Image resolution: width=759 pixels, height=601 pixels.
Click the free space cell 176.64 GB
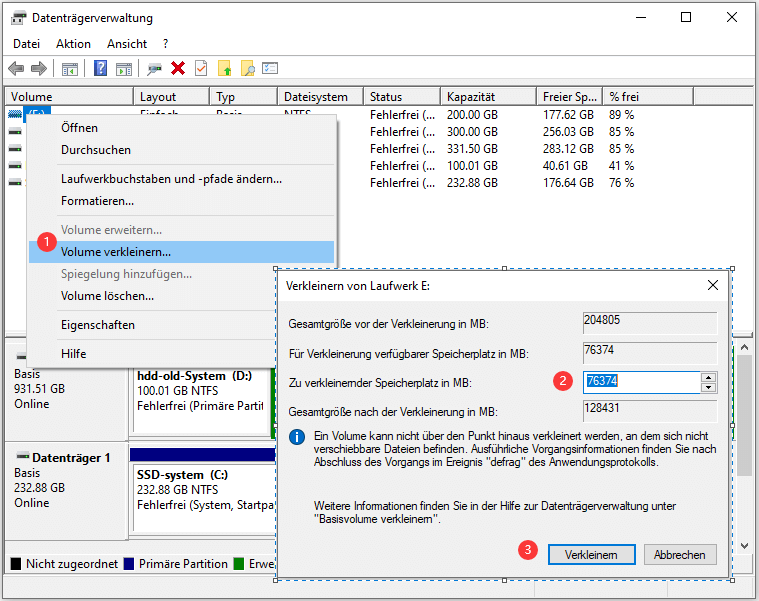pos(568,182)
